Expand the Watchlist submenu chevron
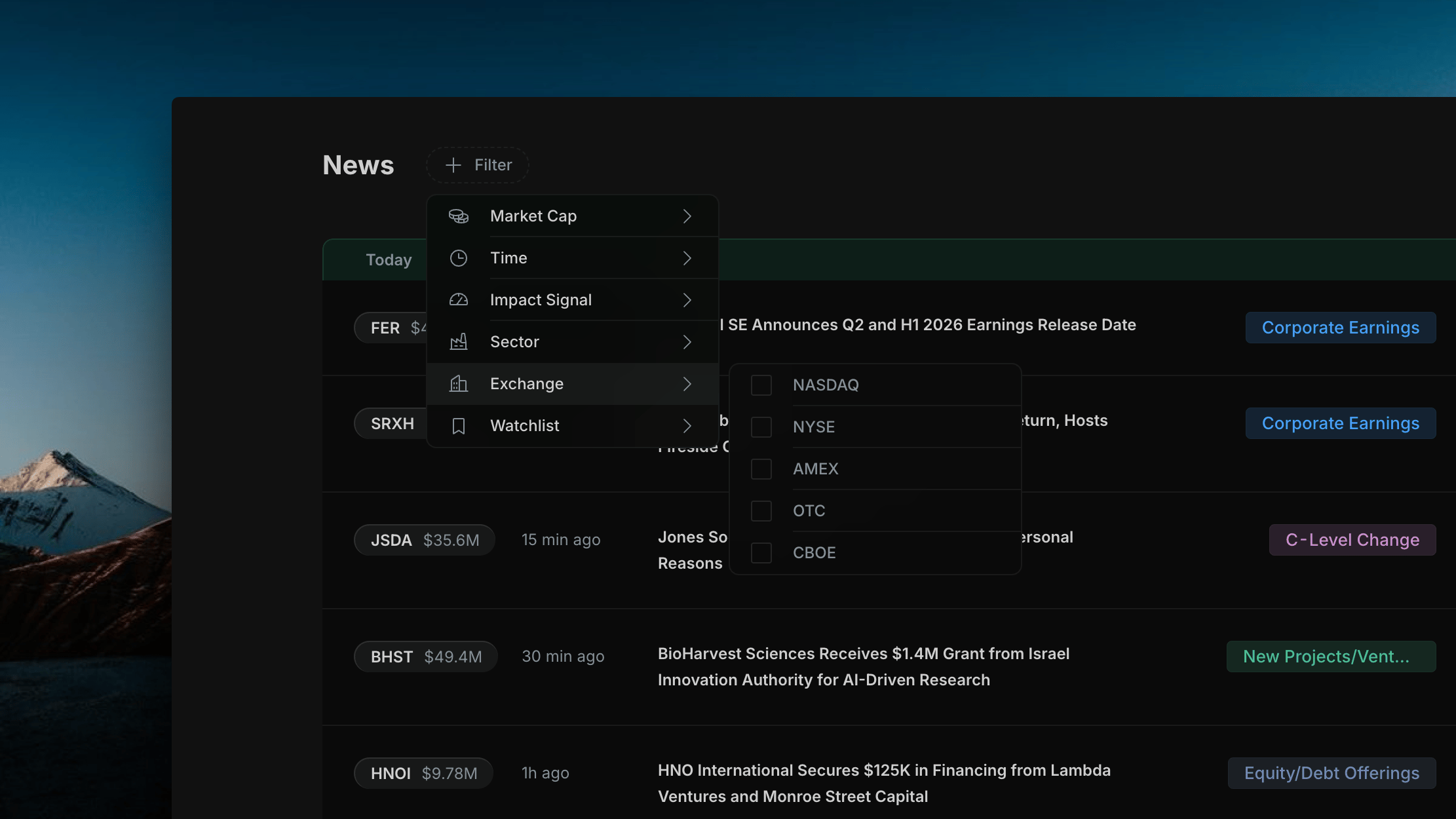Image resolution: width=1456 pixels, height=819 pixels. tap(687, 426)
